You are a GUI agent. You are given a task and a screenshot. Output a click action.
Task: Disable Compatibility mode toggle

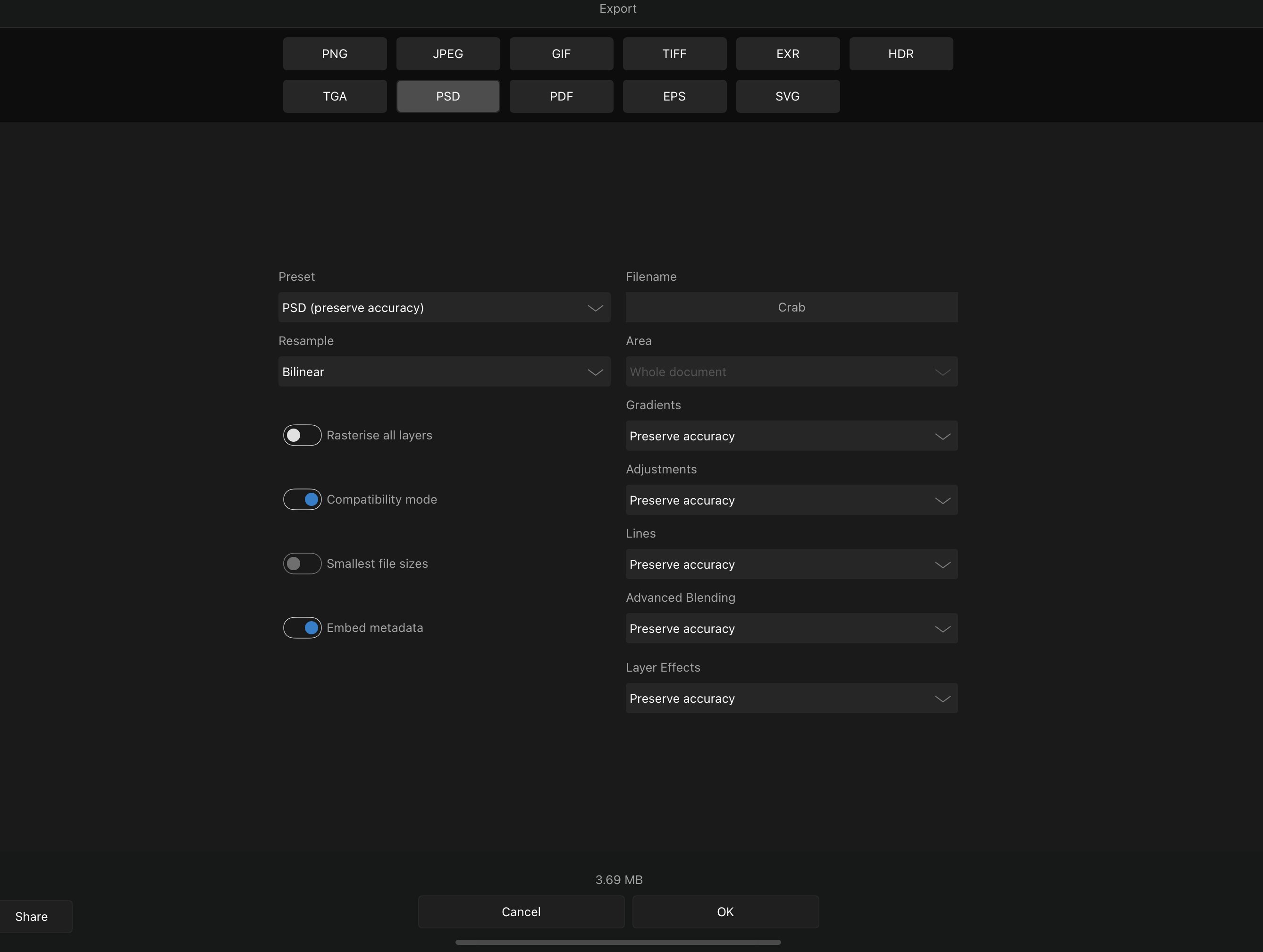coord(302,499)
